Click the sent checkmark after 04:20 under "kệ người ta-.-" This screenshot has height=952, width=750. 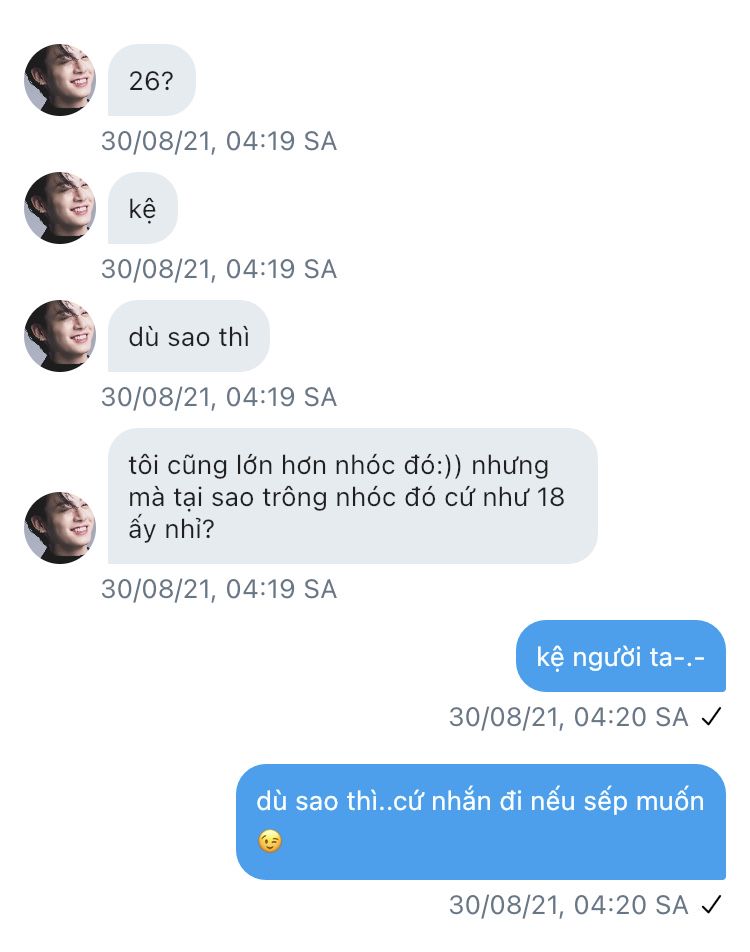[711, 717]
